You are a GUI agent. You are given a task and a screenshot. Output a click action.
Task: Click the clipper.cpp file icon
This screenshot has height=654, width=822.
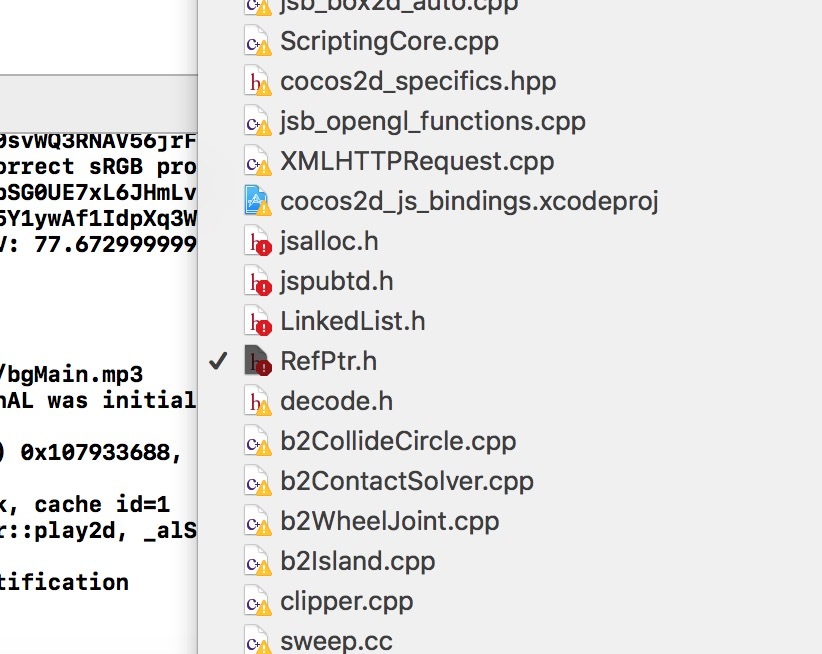coord(258,602)
